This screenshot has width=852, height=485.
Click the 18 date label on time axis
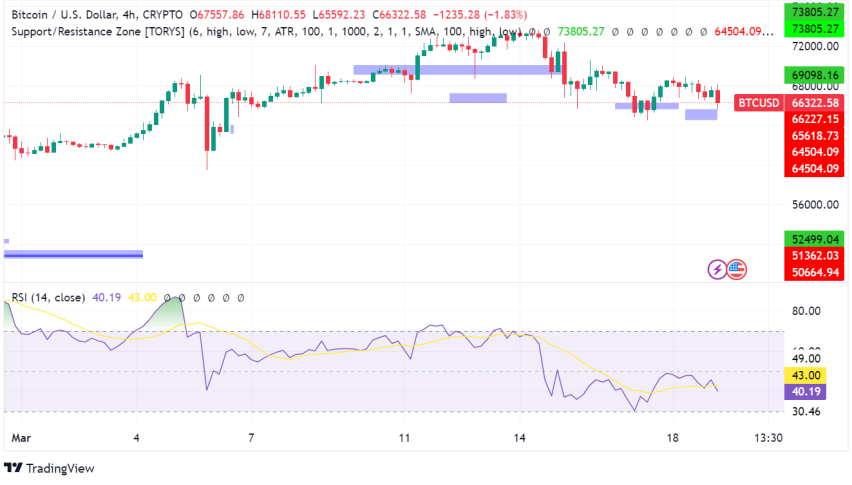(x=673, y=438)
